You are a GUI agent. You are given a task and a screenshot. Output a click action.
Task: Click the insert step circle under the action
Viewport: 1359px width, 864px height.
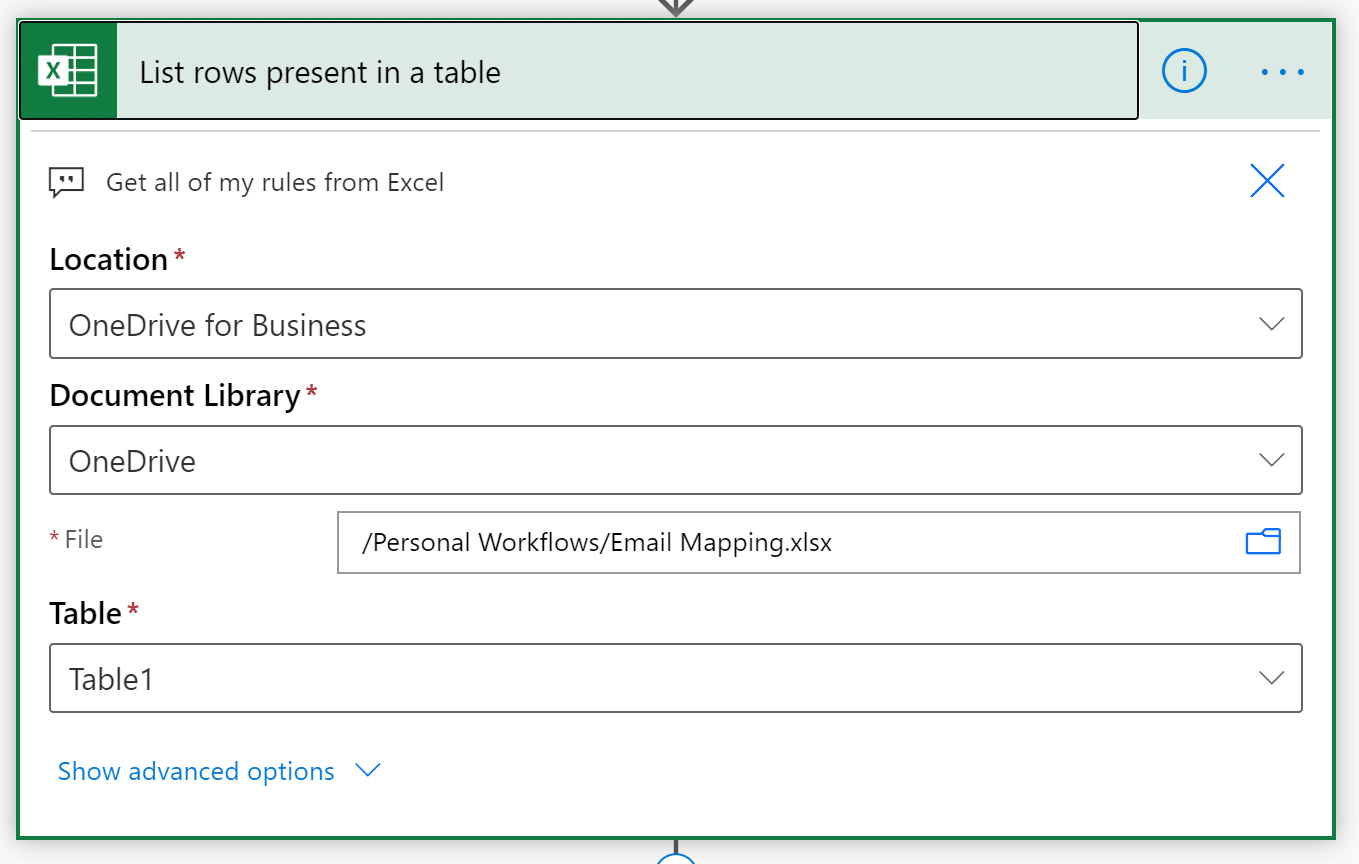pos(676,860)
